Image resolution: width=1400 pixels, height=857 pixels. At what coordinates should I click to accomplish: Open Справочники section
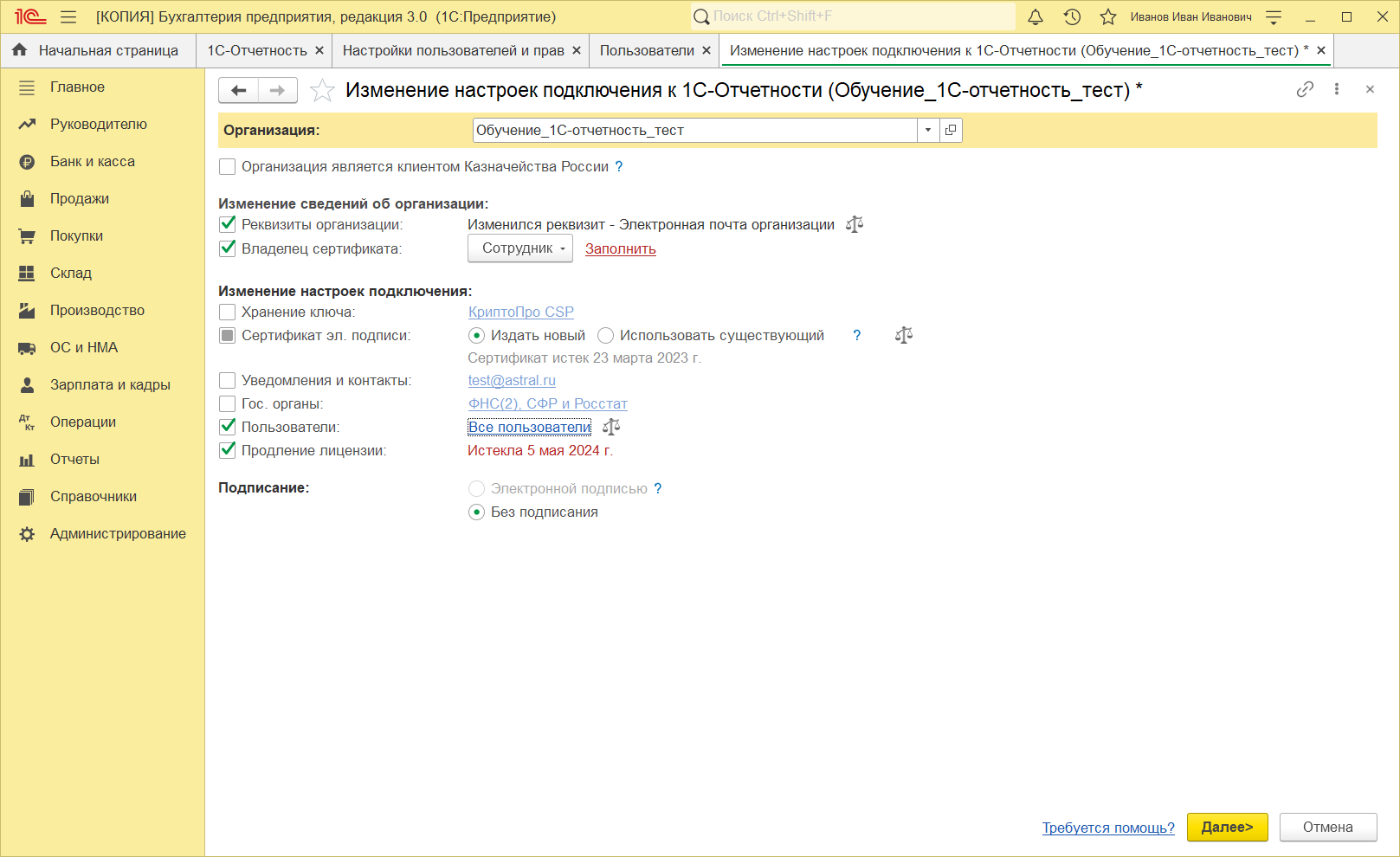(102, 497)
